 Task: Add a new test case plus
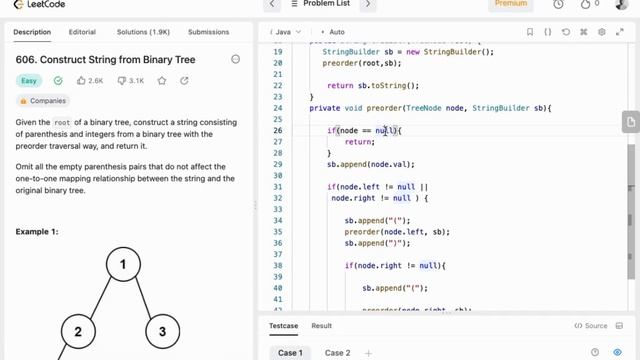coord(368,353)
